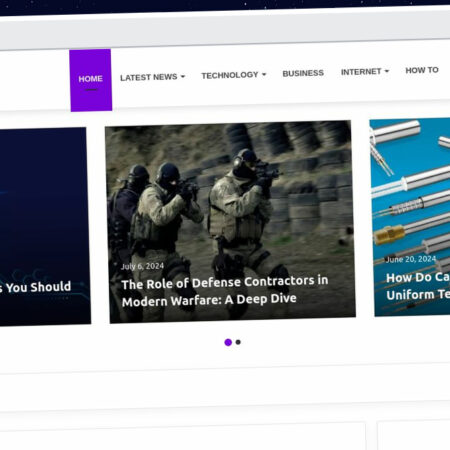Click the June 20, 2024 date
450x450 pixels.
(411, 259)
